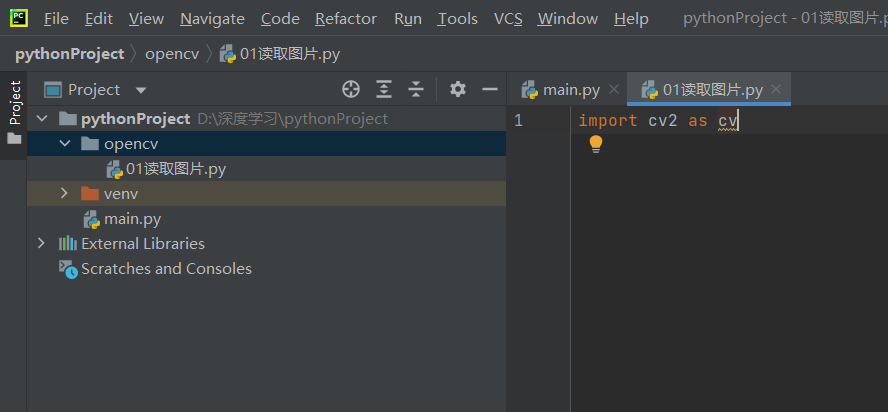Click the import keyword in the editor
This screenshot has height=412, width=888.
pos(608,121)
